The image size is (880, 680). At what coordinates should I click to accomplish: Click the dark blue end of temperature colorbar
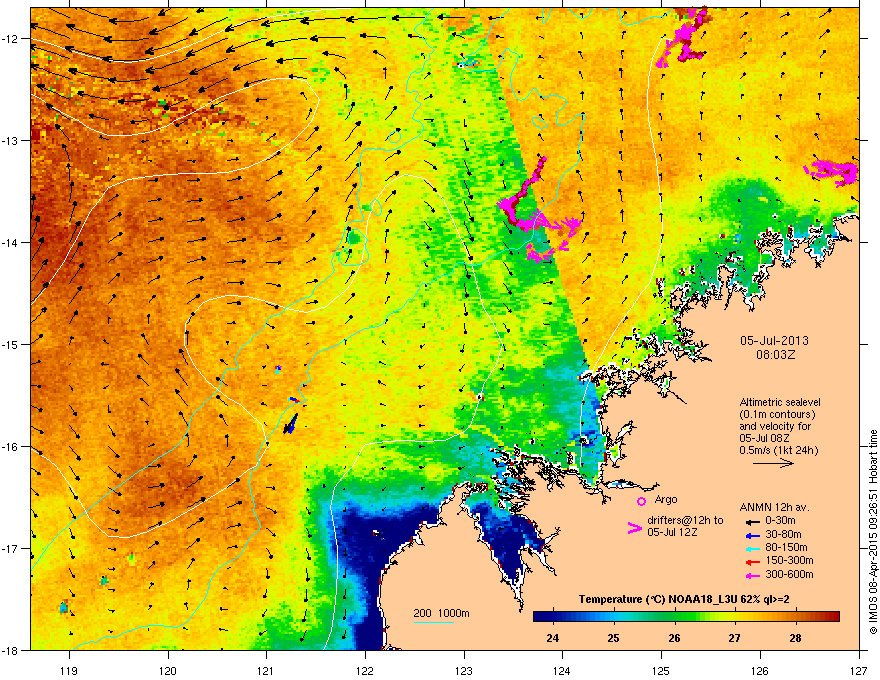click(539, 616)
